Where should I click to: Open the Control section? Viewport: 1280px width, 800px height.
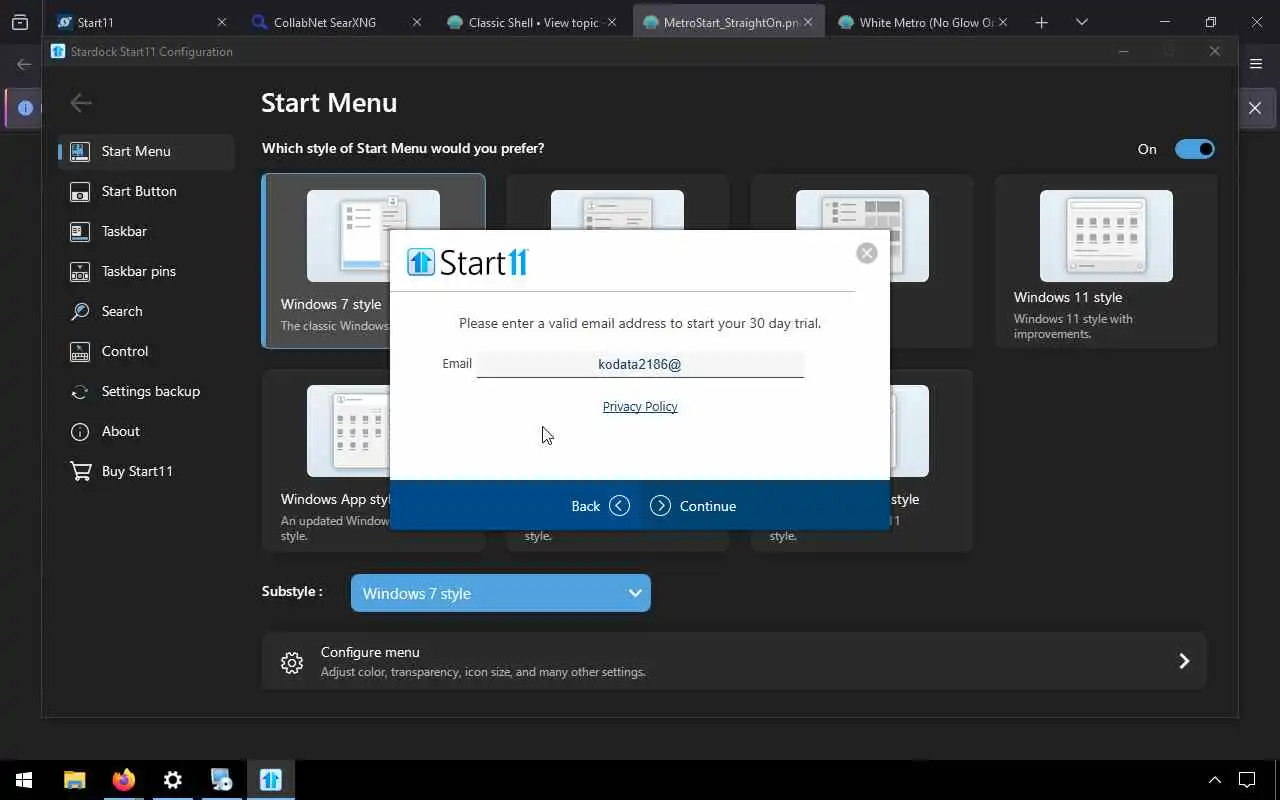point(146,351)
